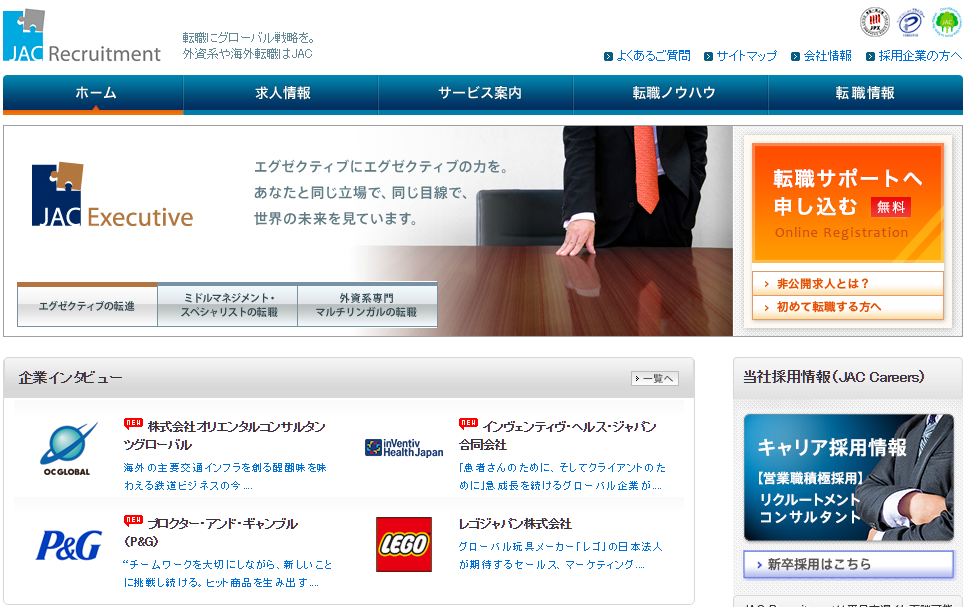Open the グローバル玩具メーカー description link
This screenshot has width=969, height=607.
coord(561,556)
